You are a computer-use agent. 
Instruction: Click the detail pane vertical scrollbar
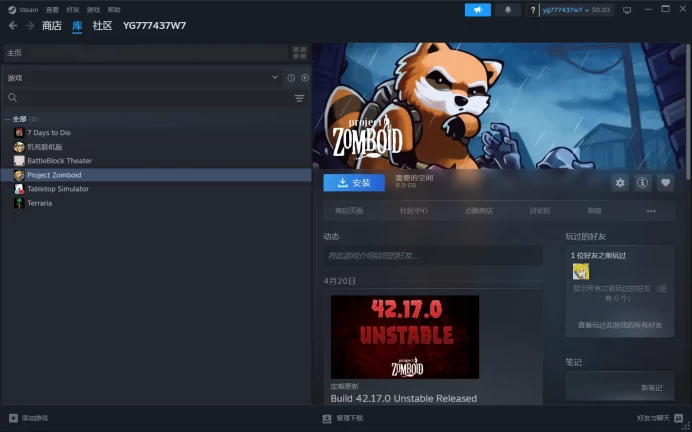click(x=689, y=110)
